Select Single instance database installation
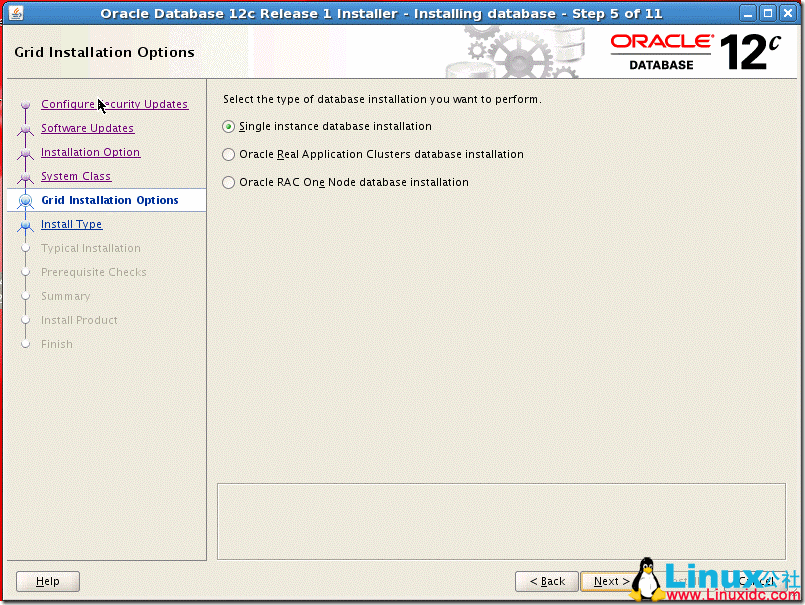This screenshot has width=805, height=605. [228, 126]
